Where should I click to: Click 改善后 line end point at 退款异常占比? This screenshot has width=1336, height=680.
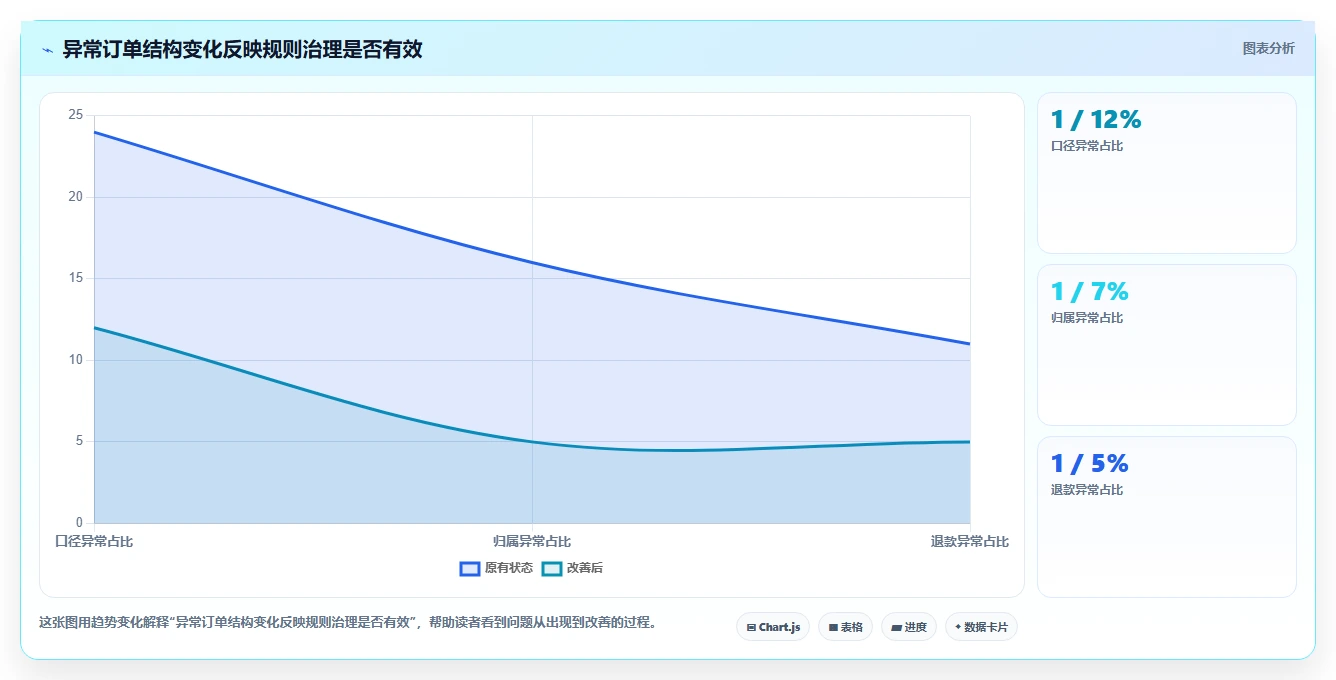tap(969, 441)
